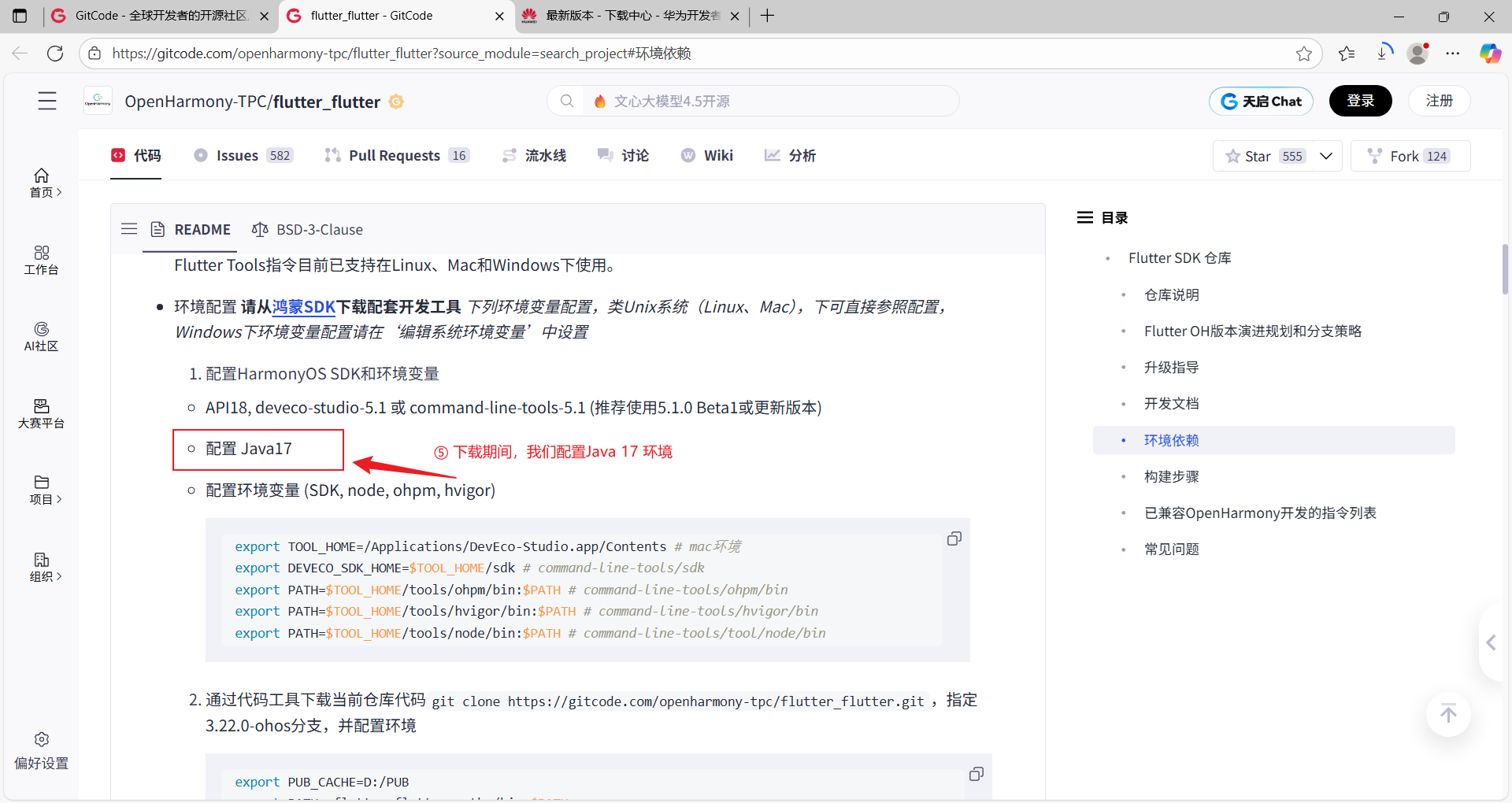Click the 目录 table of contents icon
The height and width of the screenshot is (803, 1512).
(x=1085, y=217)
